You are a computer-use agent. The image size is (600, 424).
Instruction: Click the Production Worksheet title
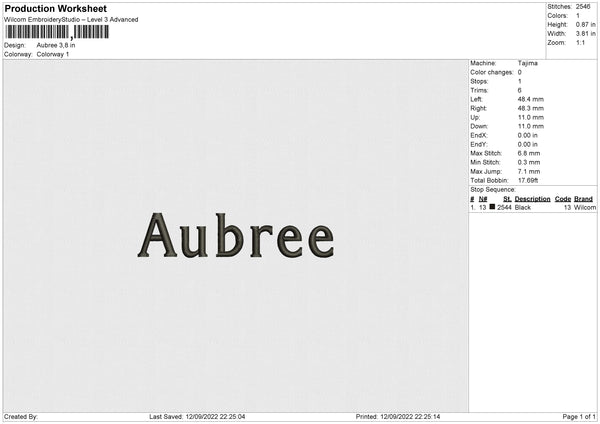pos(55,8)
